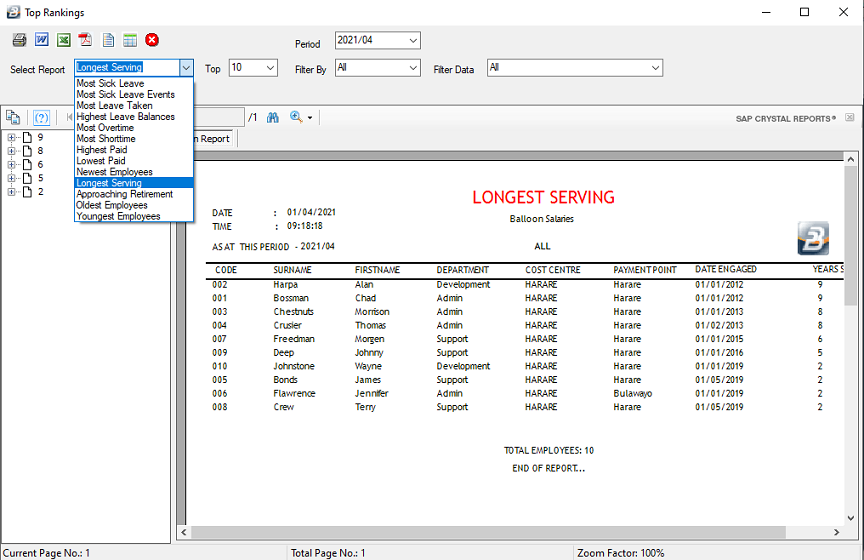Click vertical scrollbar up arrow
The width and height of the screenshot is (864, 560).
851,159
